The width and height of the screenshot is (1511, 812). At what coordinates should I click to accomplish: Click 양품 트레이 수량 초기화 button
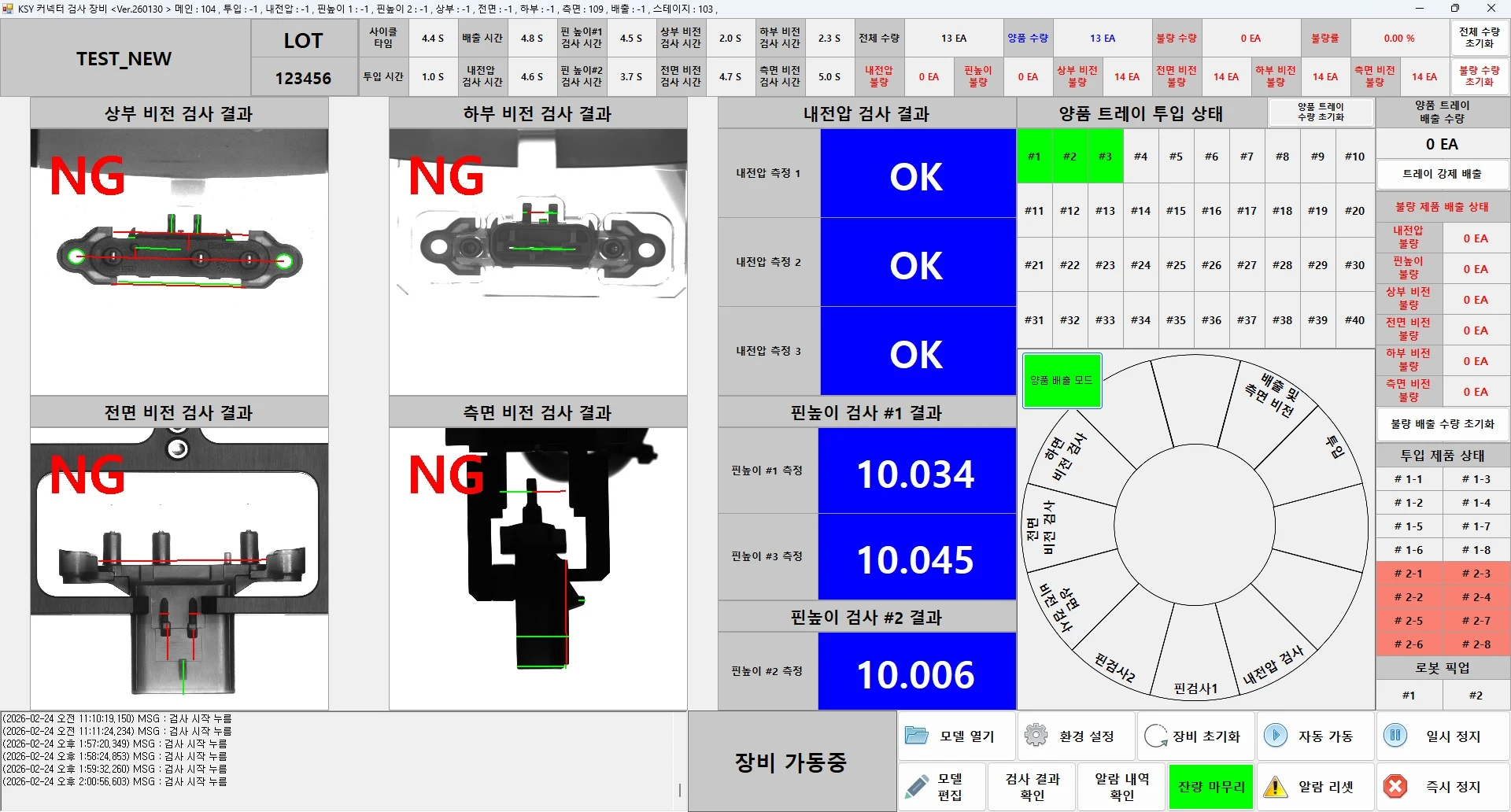[x=1321, y=113]
